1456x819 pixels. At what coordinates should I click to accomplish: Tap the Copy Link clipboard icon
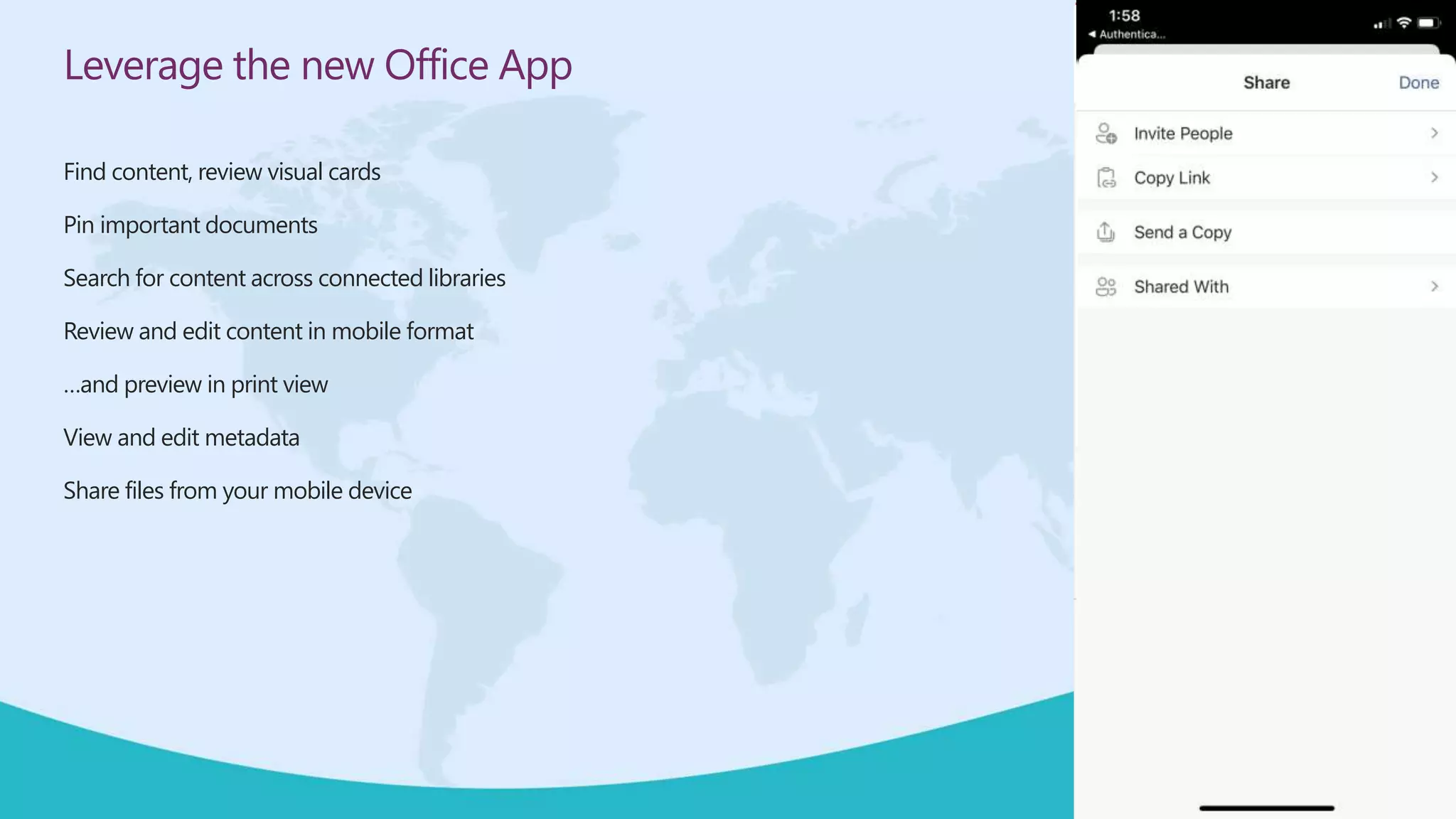pos(1106,178)
